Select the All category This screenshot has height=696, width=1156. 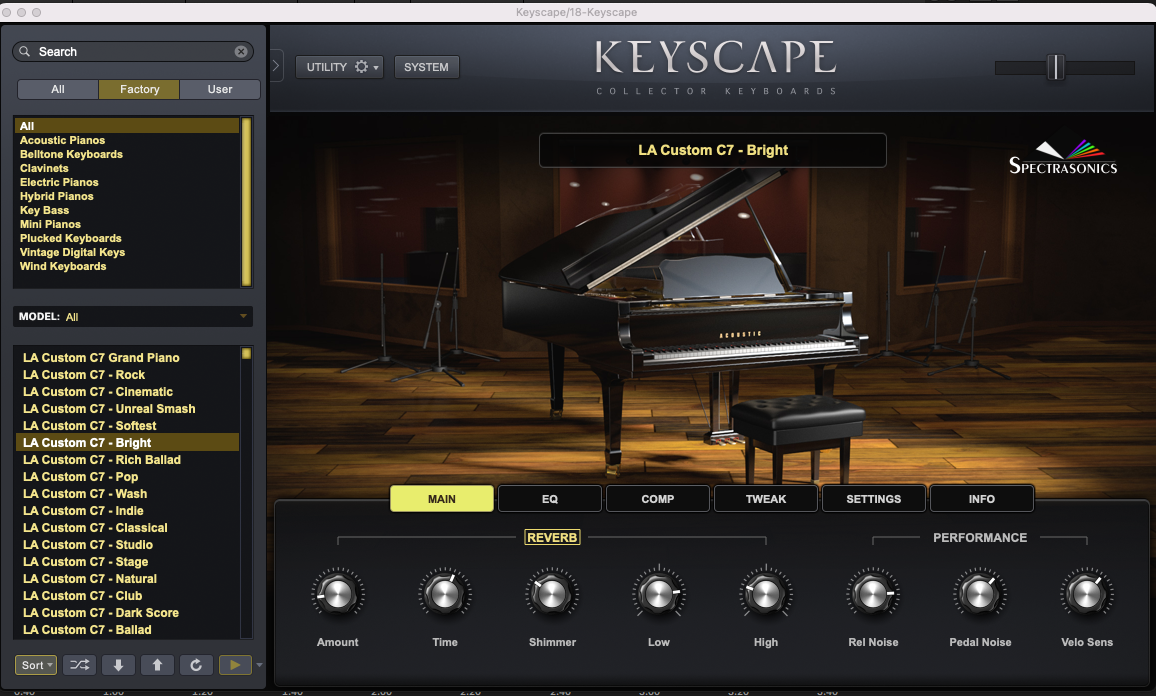coord(127,126)
